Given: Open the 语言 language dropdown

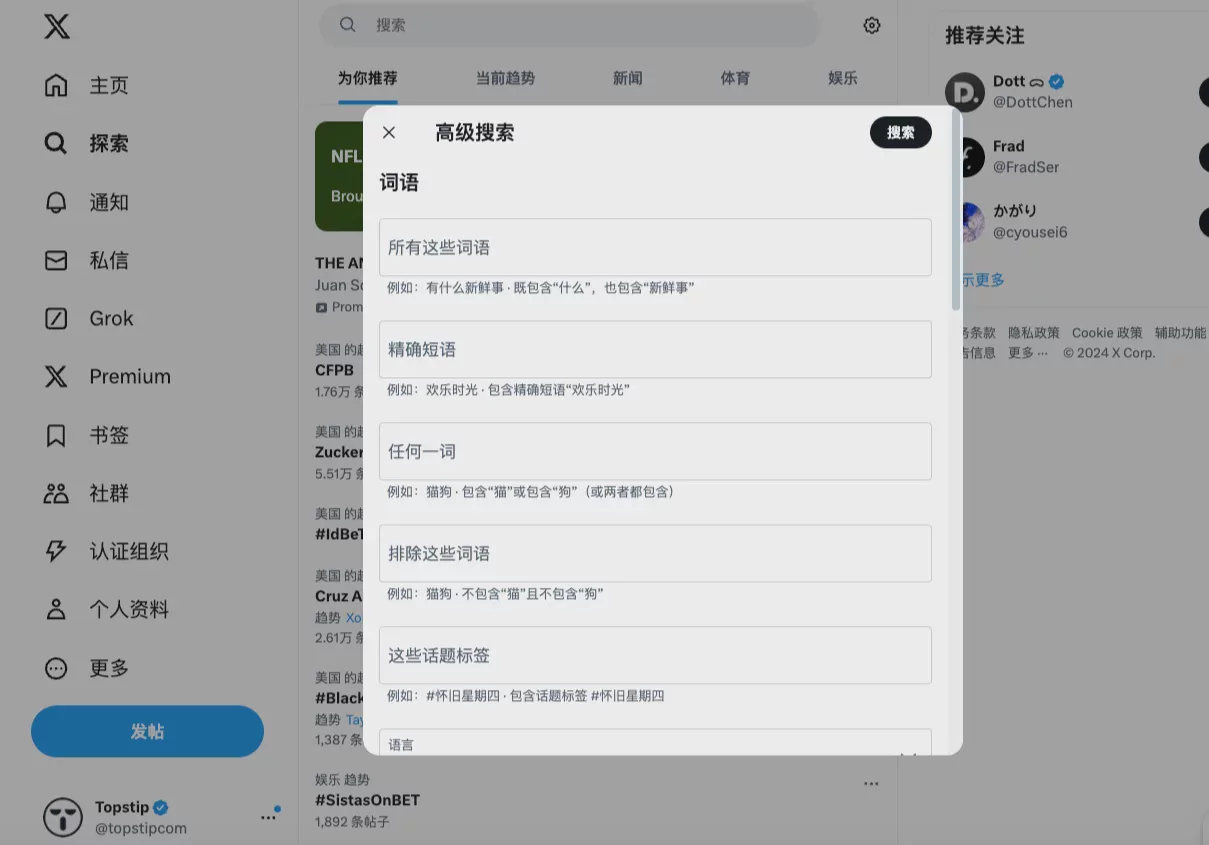Looking at the screenshot, I should (655, 742).
